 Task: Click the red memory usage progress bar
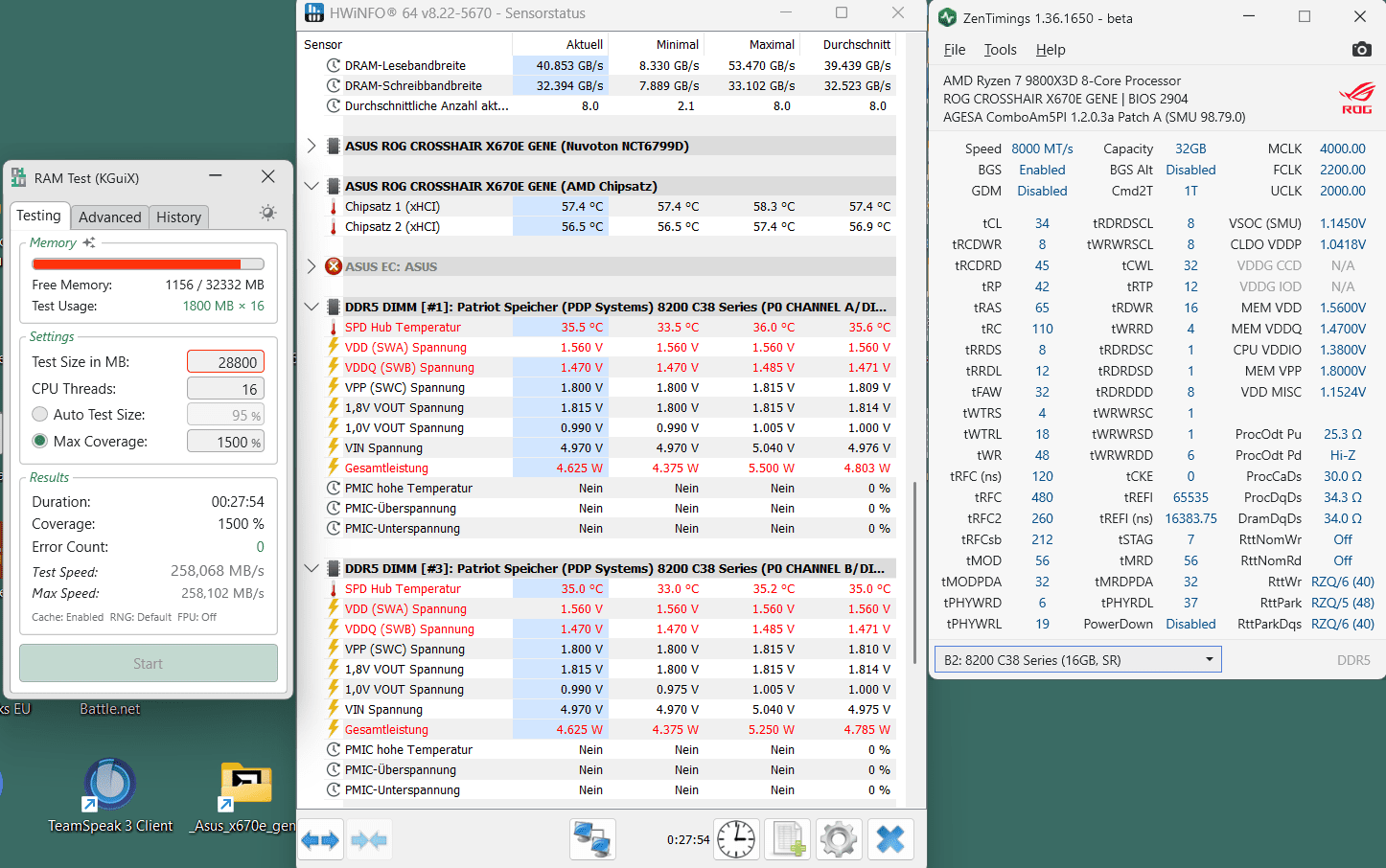(149, 263)
